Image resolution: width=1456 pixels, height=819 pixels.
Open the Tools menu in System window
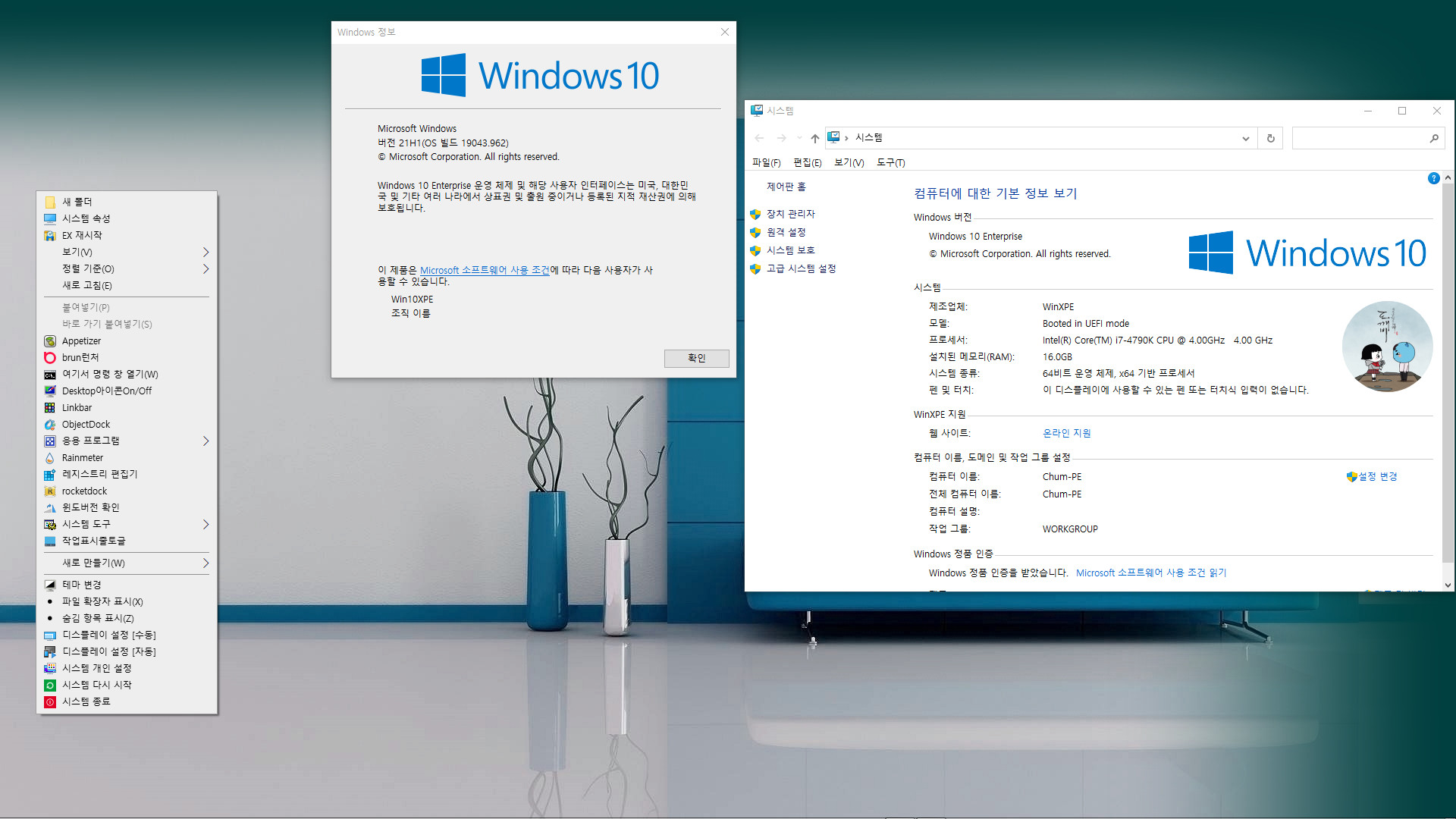(x=890, y=162)
